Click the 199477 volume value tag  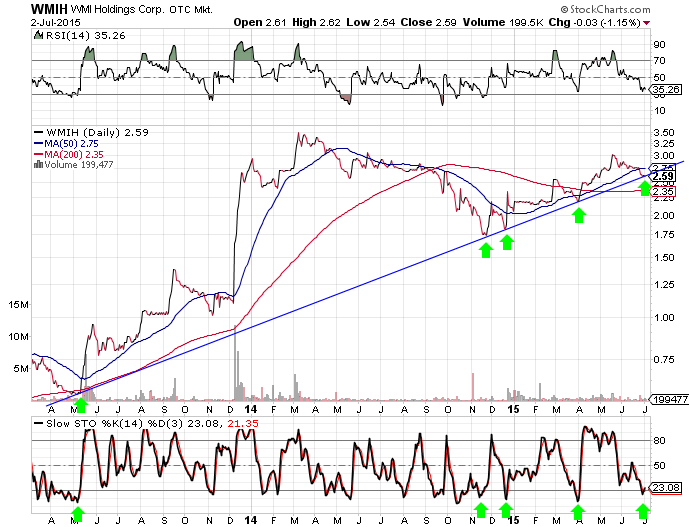pos(670,399)
